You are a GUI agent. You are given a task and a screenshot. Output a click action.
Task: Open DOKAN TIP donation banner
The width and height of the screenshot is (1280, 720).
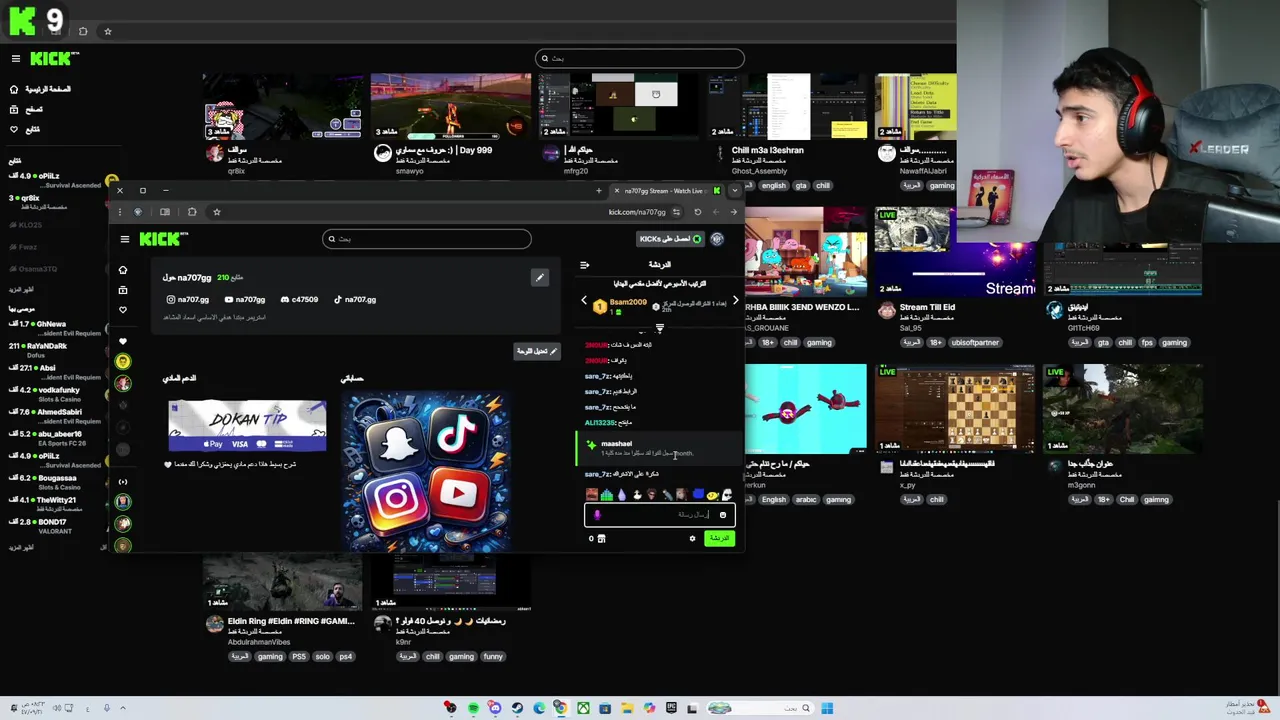pos(247,426)
